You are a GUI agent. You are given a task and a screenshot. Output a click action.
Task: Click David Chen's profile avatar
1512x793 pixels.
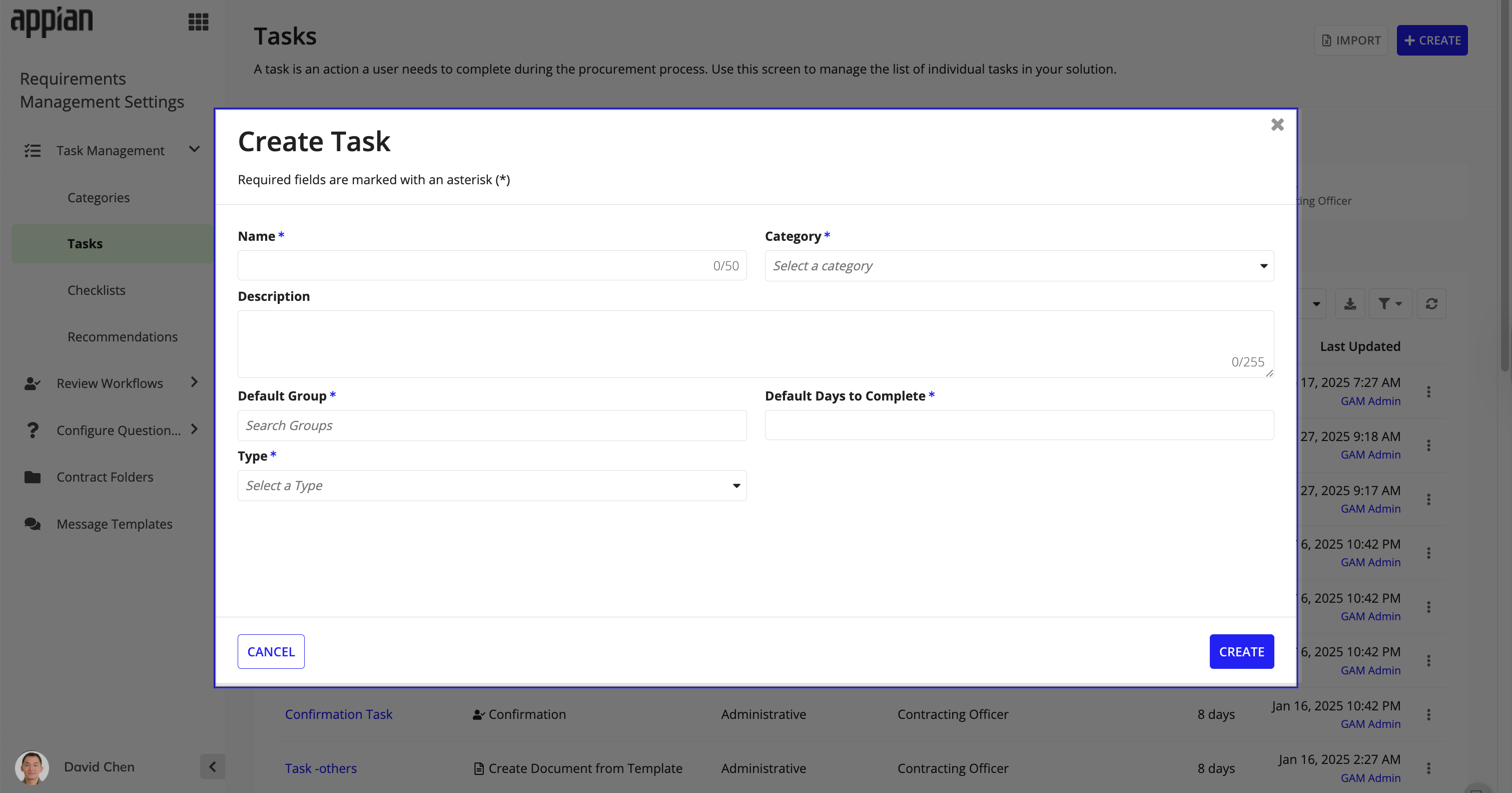click(32, 767)
